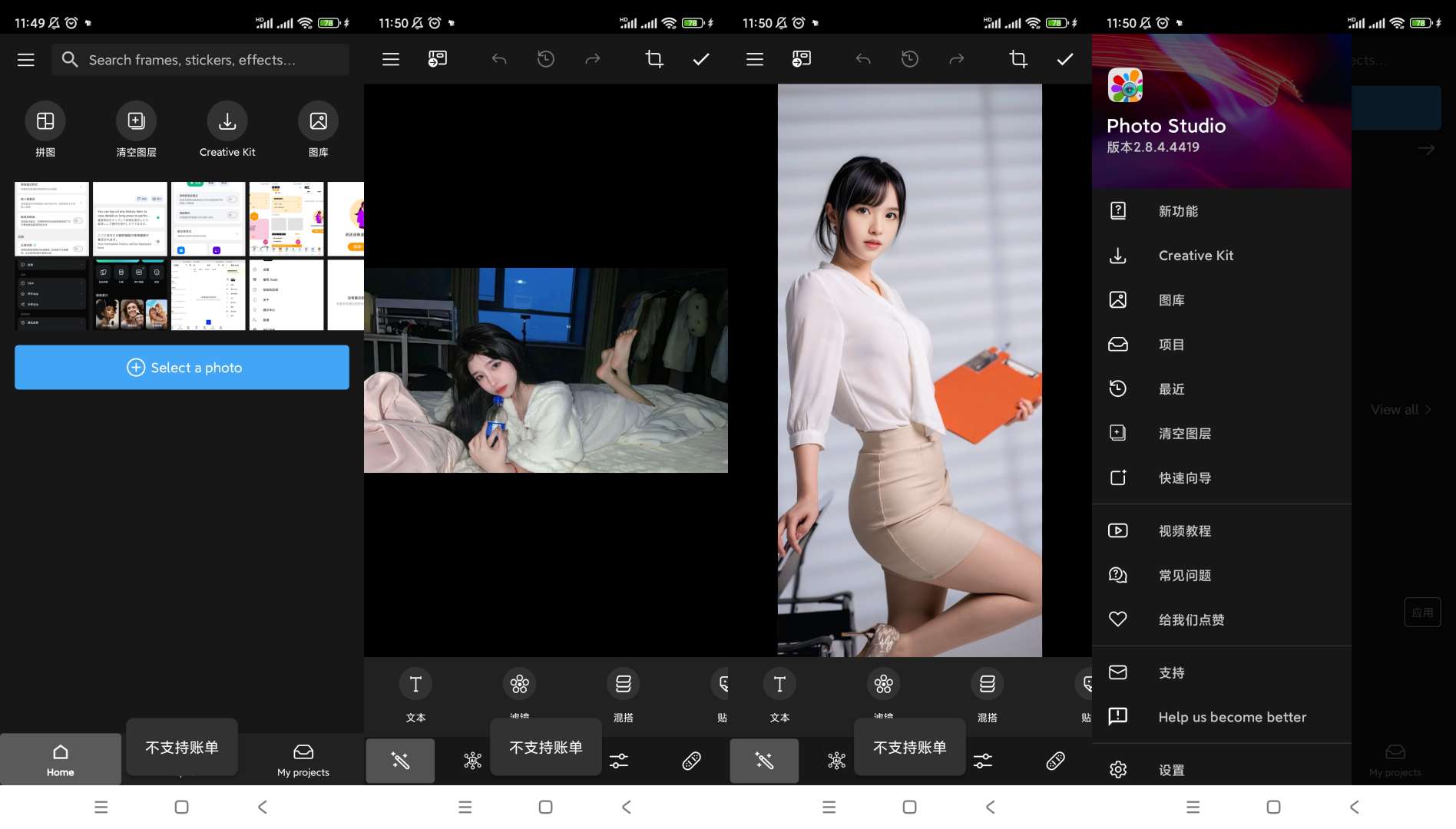This screenshot has height=829, width=1456.
Task: Switch to the My projects tab
Action: point(303,759)
